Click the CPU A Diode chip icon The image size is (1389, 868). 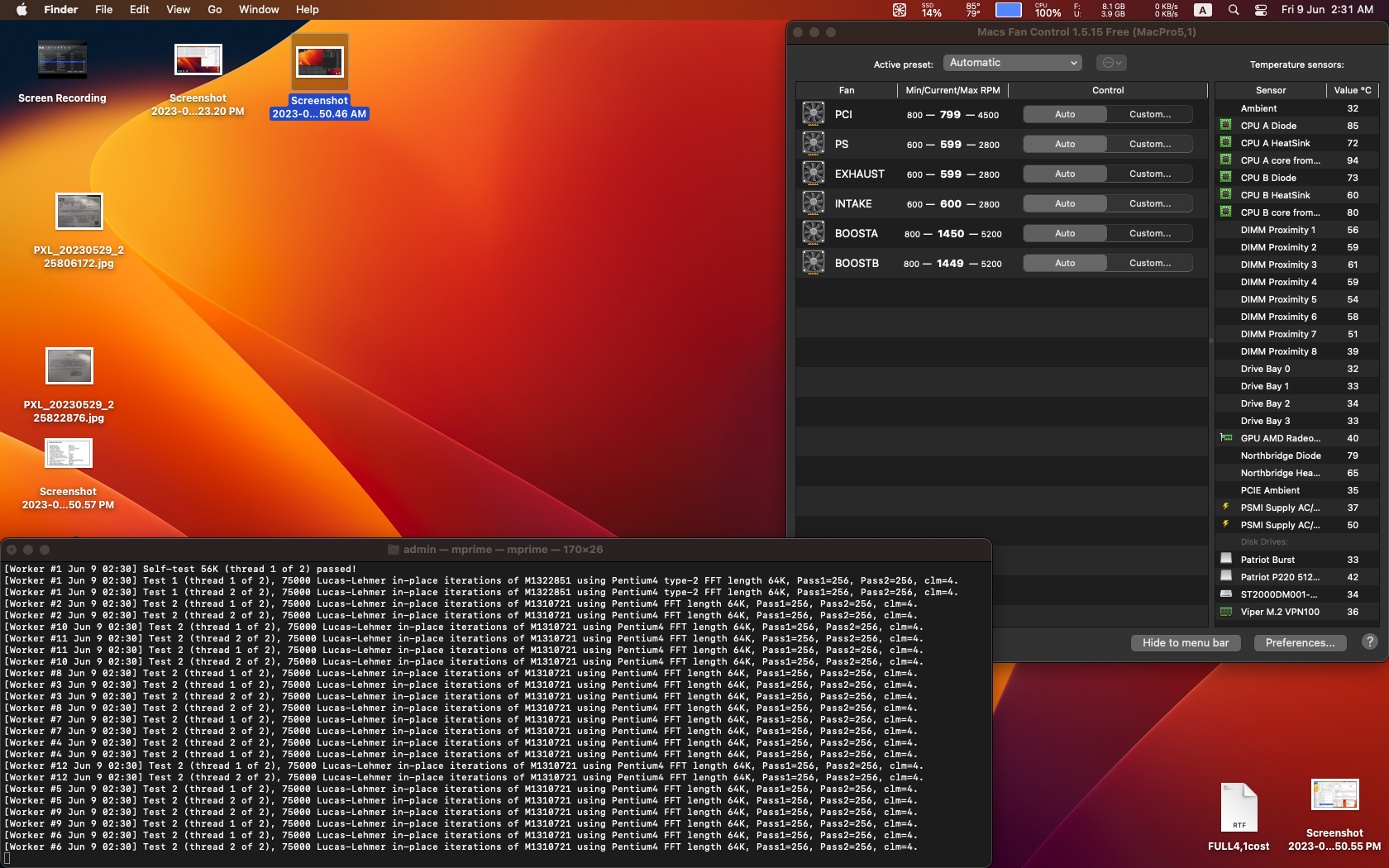[1226, 126]
